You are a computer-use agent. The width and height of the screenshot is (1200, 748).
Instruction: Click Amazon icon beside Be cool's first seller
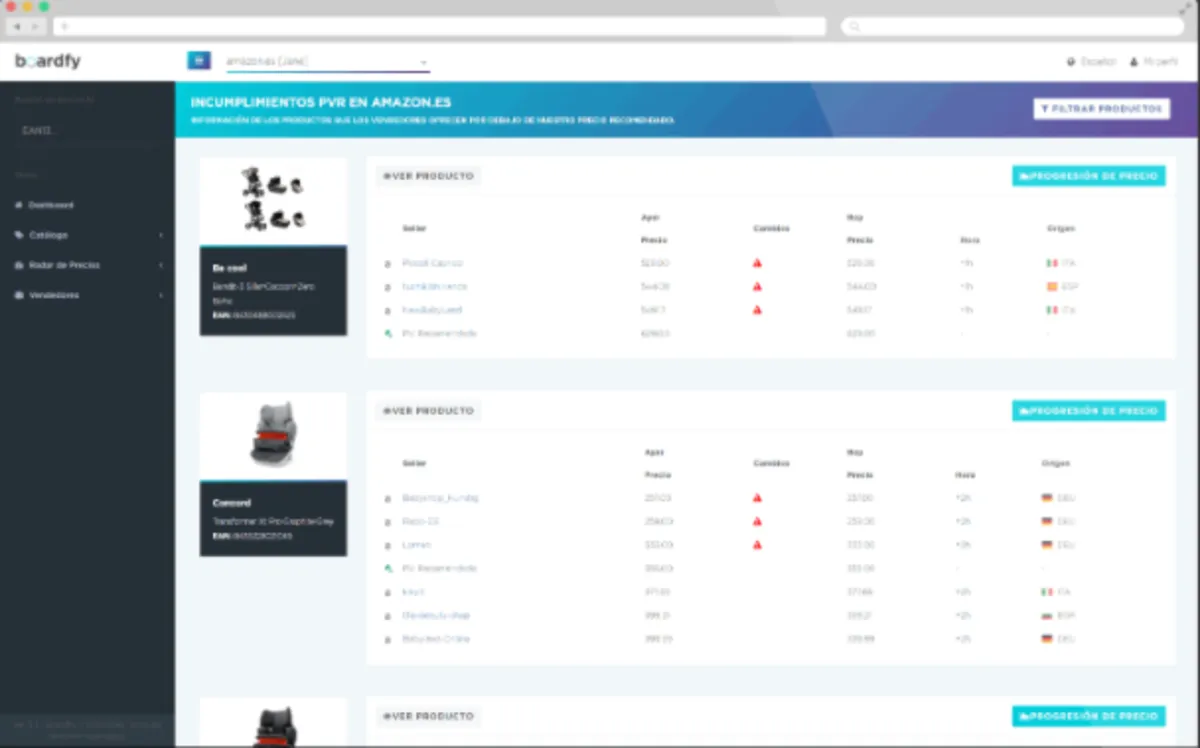tap(388, 264)
